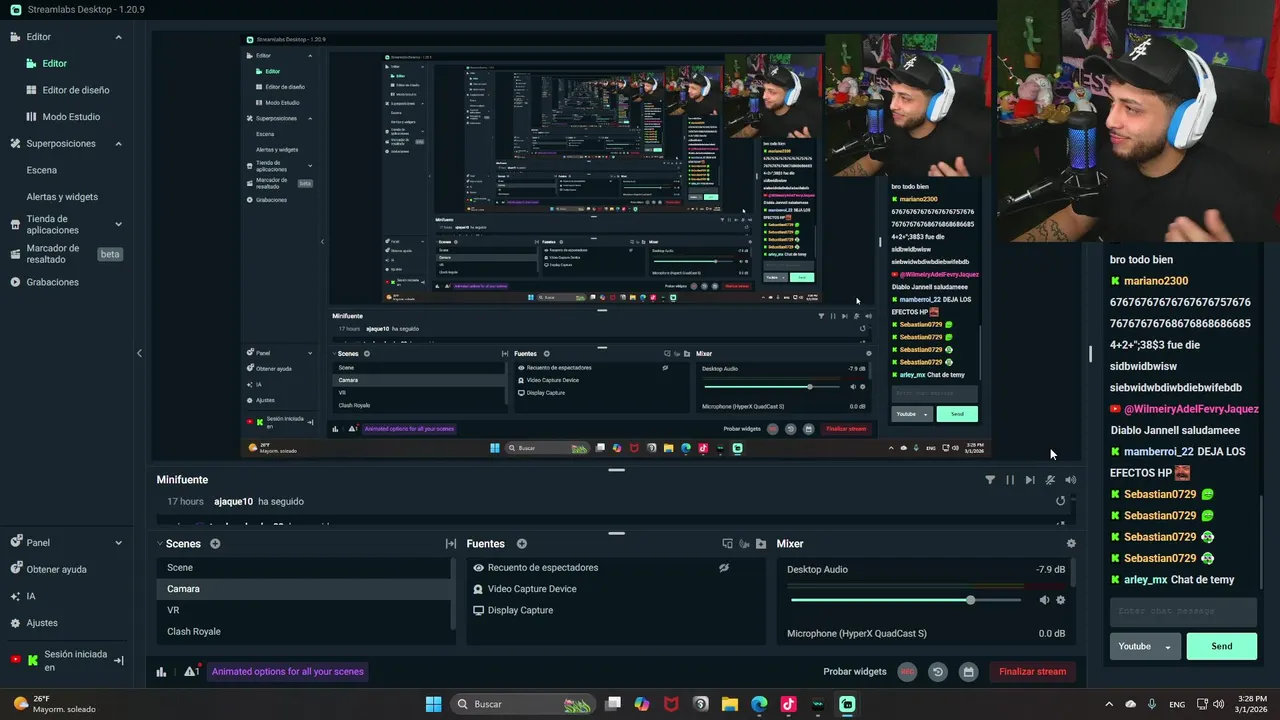Pause the Minifuente alert queue

[1010, 480]
